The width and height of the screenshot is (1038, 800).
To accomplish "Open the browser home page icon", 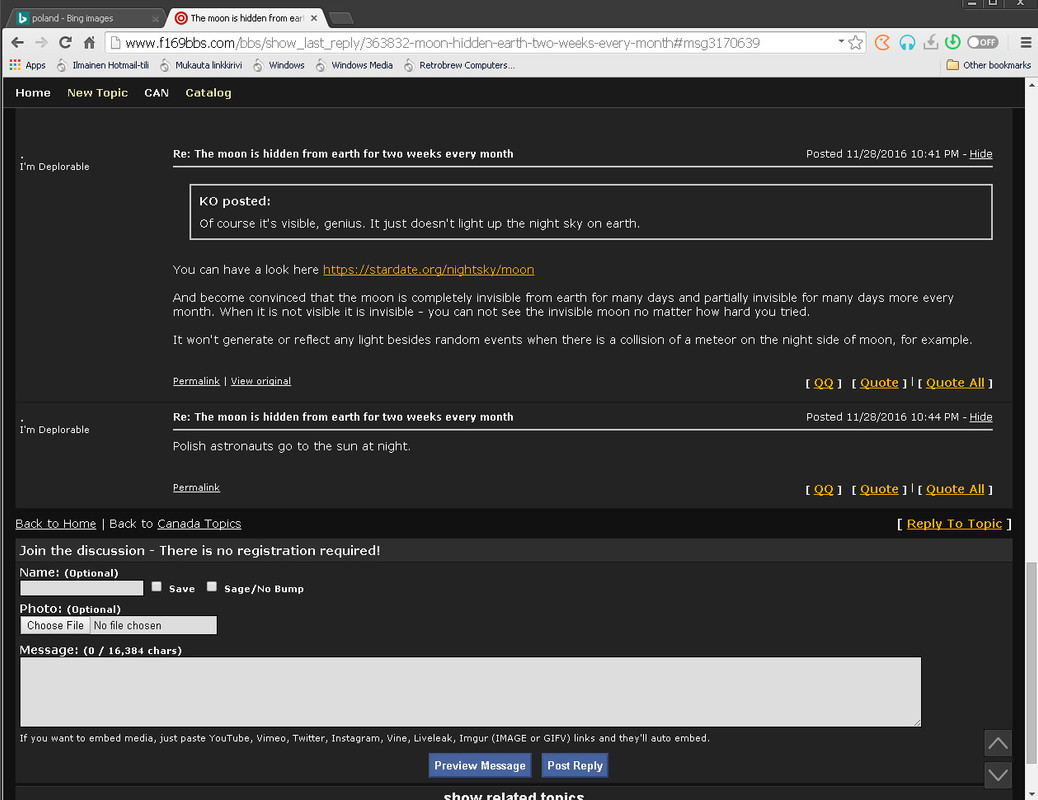I will [x=89, y=43].
